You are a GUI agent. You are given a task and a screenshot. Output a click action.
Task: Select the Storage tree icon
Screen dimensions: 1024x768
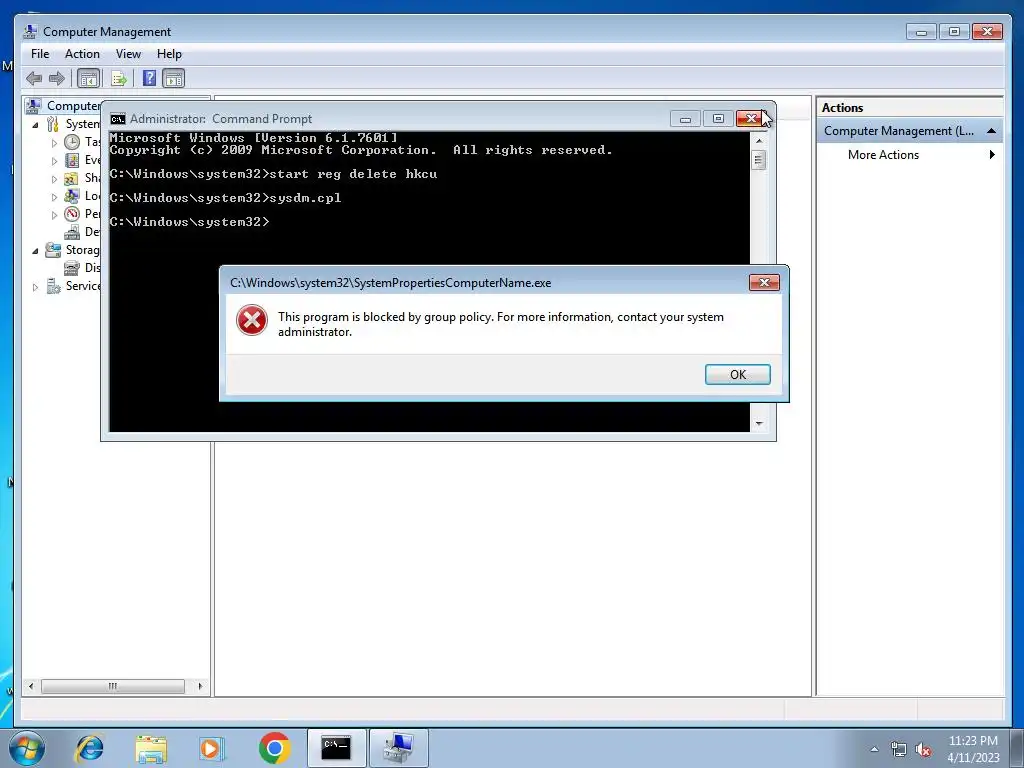tap(53, 250)
